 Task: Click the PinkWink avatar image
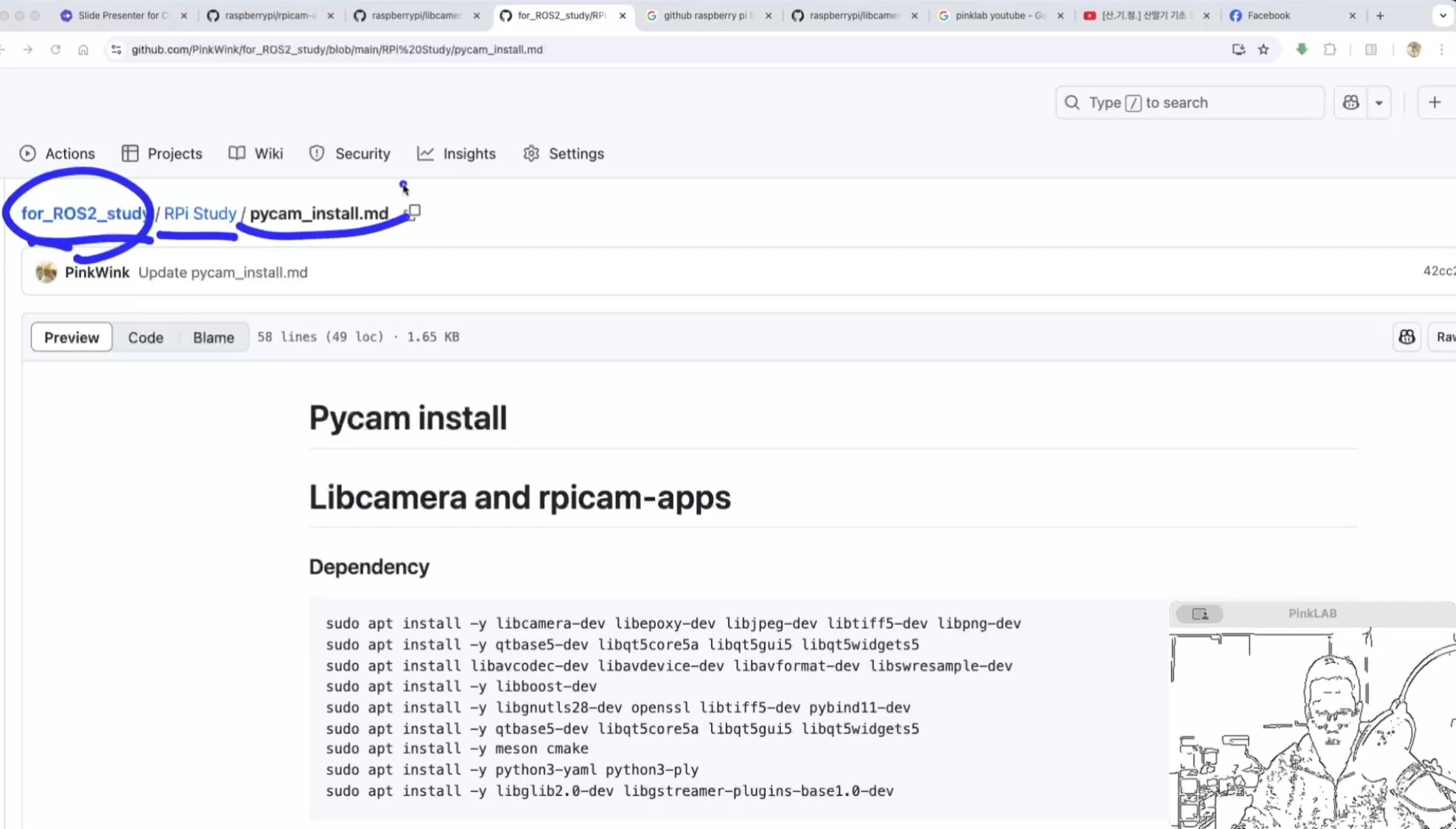(x=46, y=272)
